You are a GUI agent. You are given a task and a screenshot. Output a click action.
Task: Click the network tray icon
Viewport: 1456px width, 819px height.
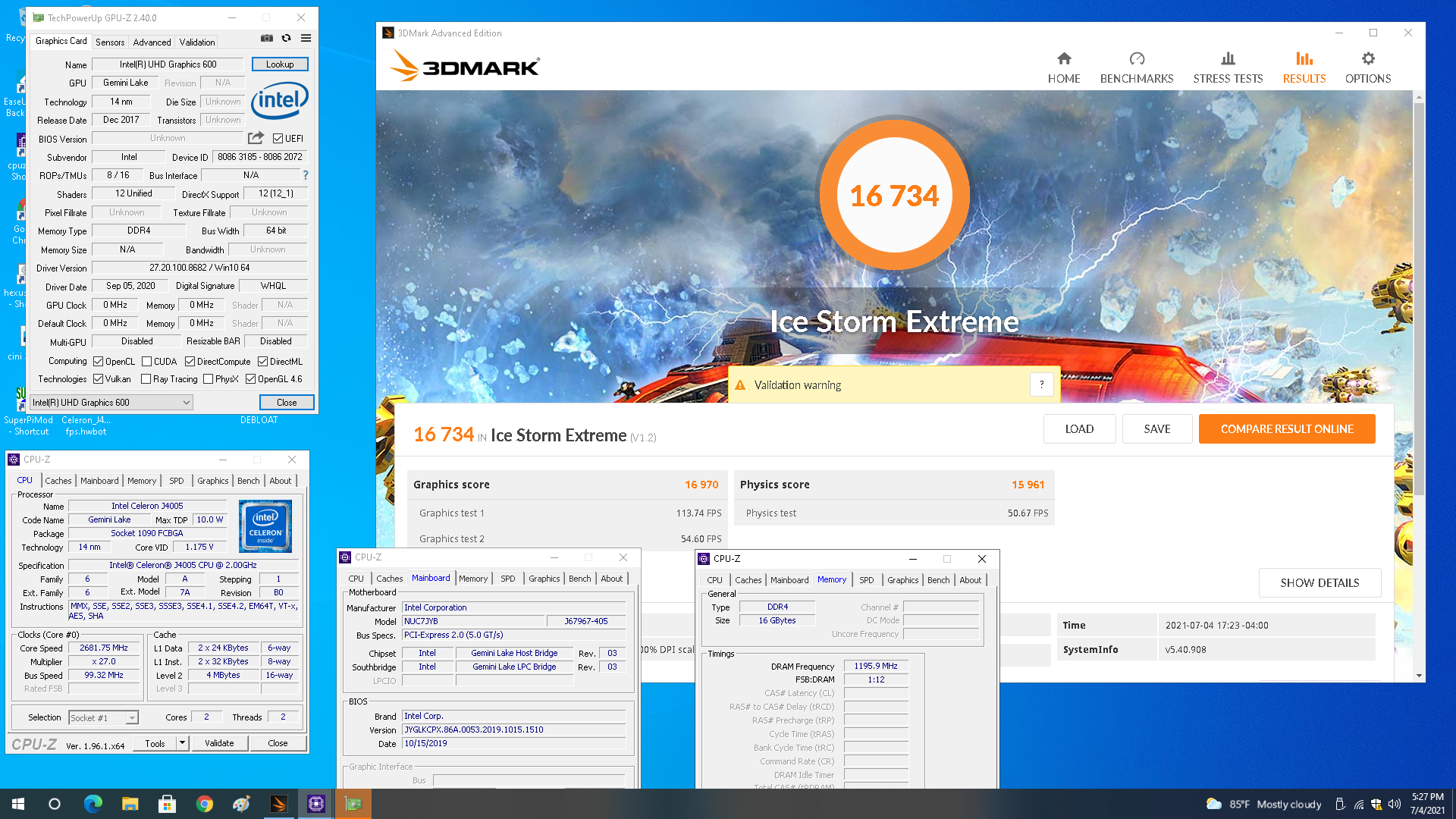[1358, 804]
